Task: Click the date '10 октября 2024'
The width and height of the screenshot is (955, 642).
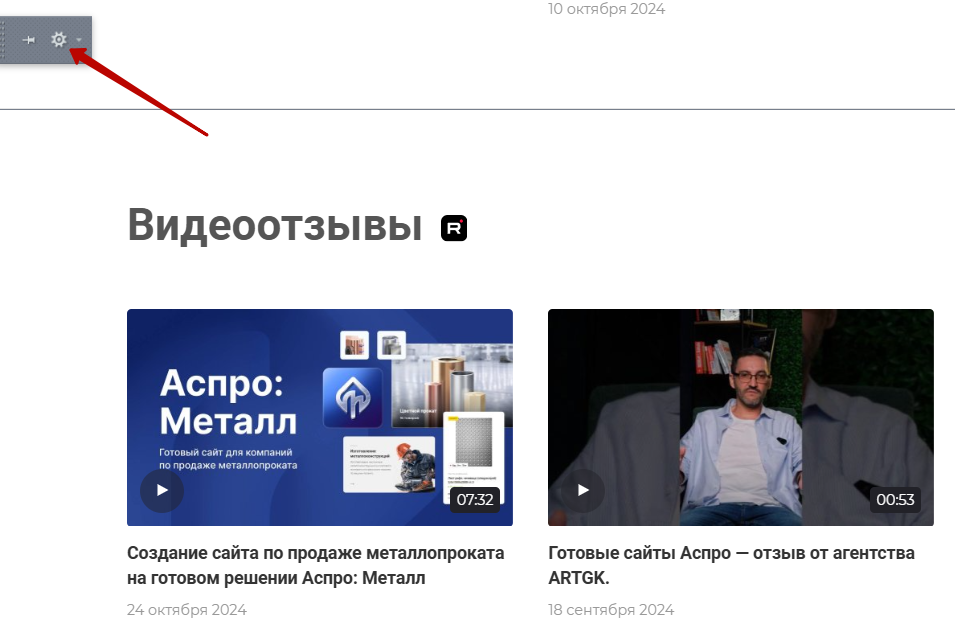Action: click(x=607, y=9)
